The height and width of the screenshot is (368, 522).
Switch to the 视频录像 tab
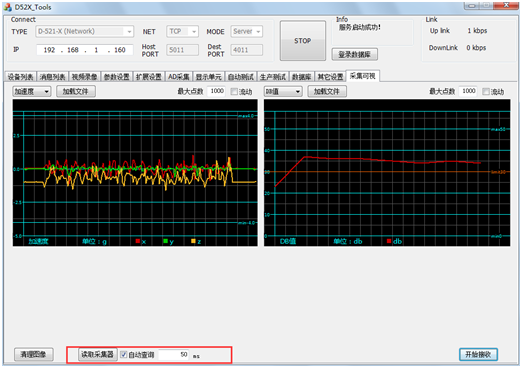click(84, 77)
